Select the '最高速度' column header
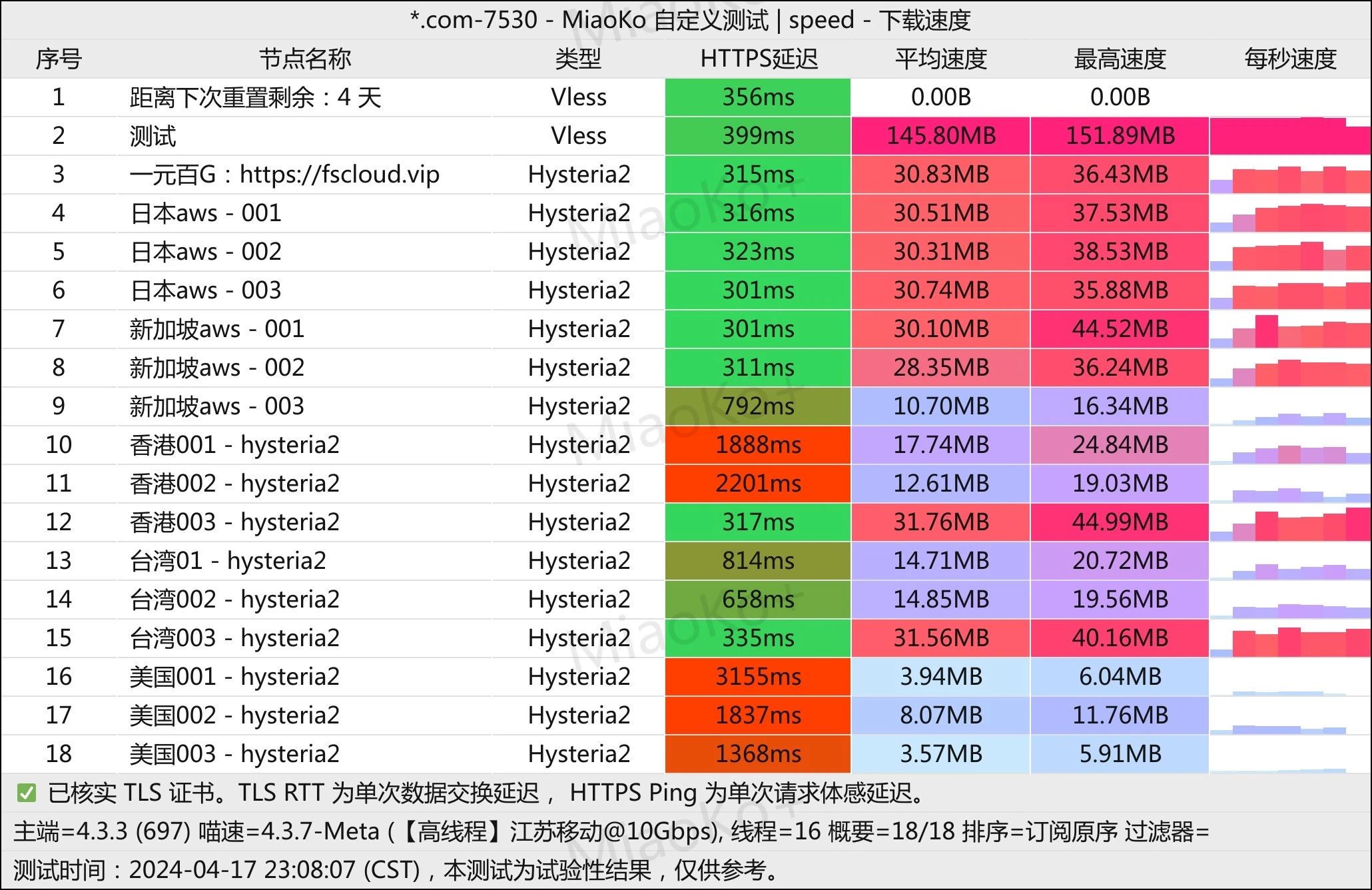 1120,59
